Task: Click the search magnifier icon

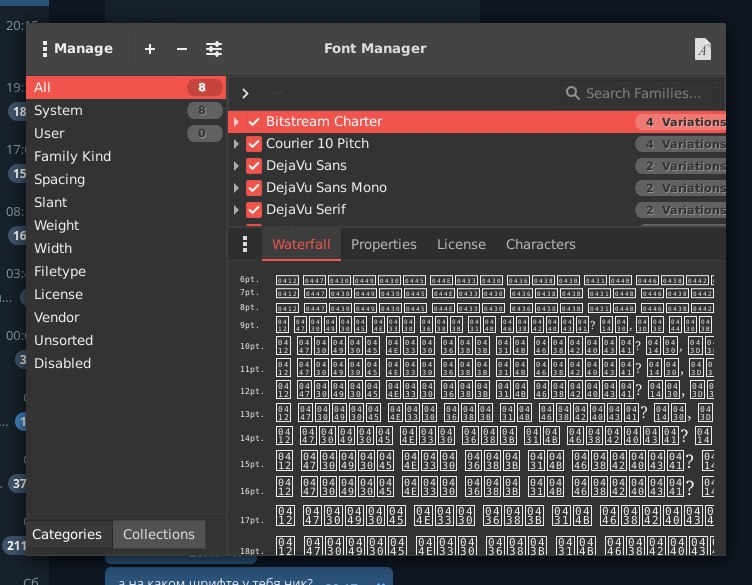Action: click(x=573, y=93)
